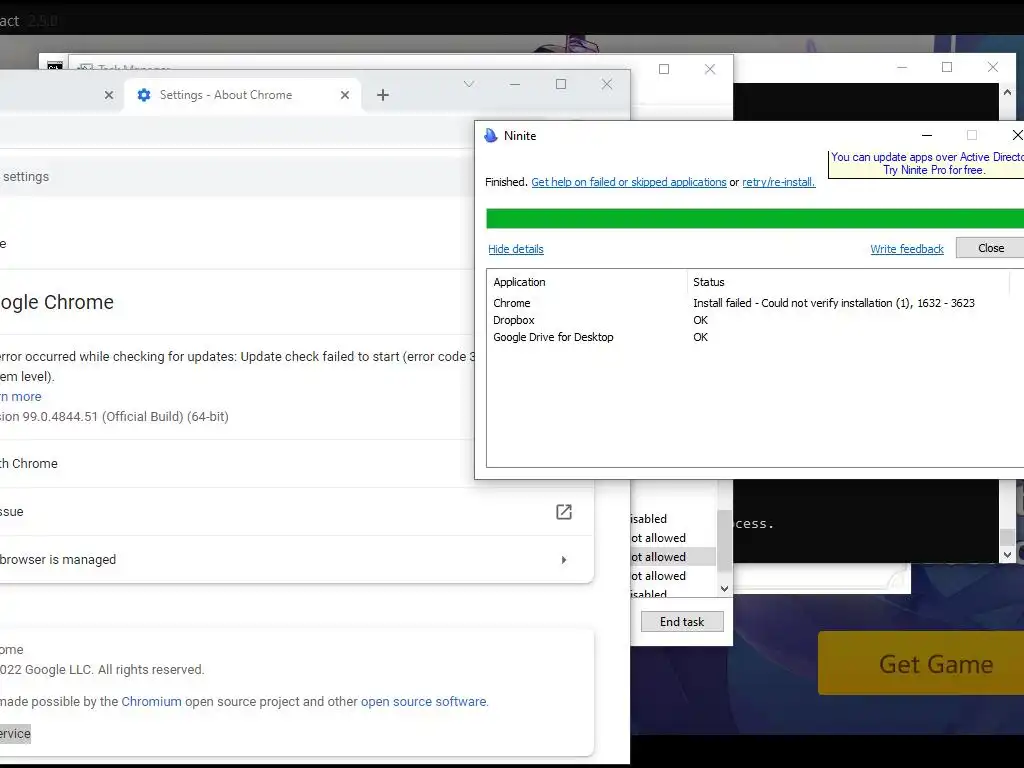This screenshot has width=1024, height=768.
Task: Click the retry/re-install link in Ninite
Action: click(x=778, y=182)
